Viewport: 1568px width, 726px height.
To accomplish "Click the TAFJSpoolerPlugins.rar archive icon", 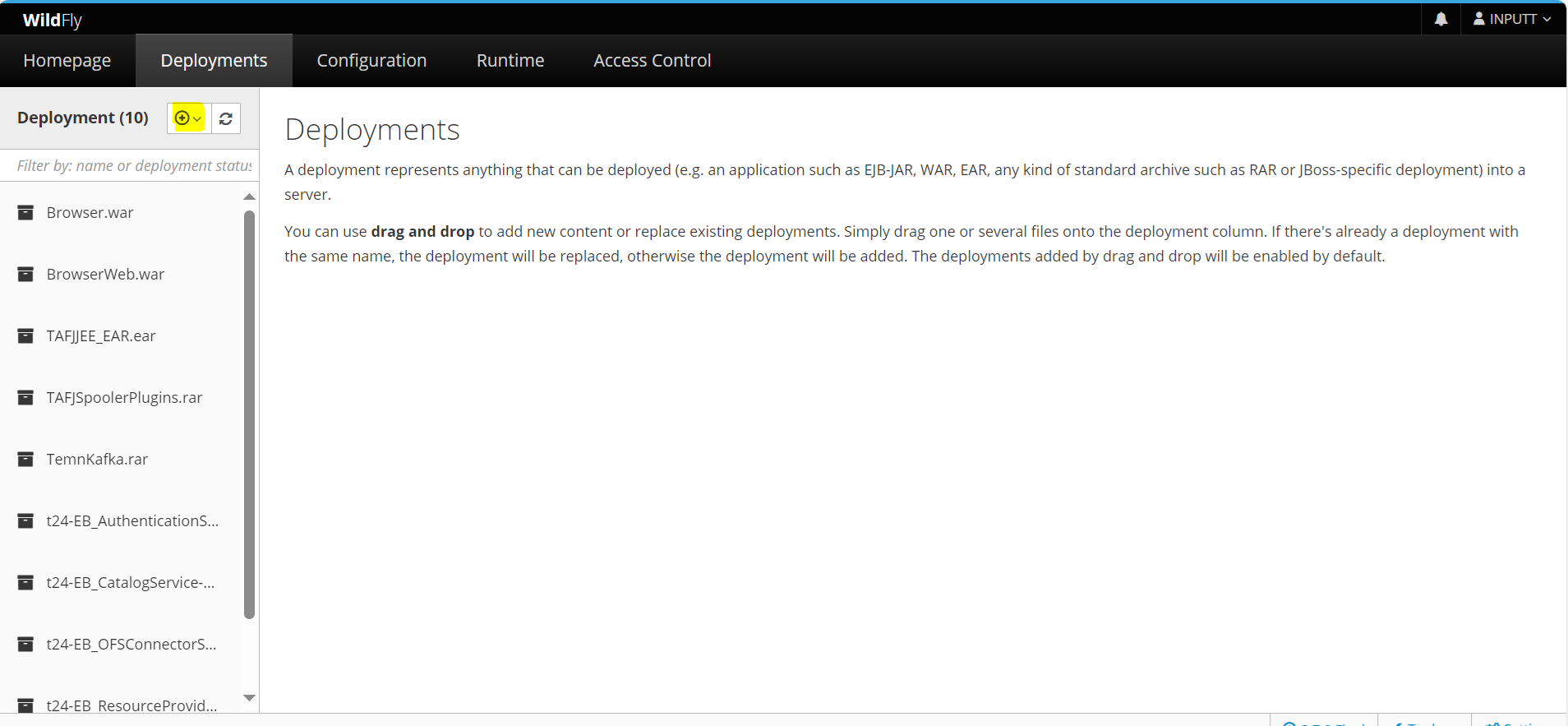I will click(x=26, y=398).
